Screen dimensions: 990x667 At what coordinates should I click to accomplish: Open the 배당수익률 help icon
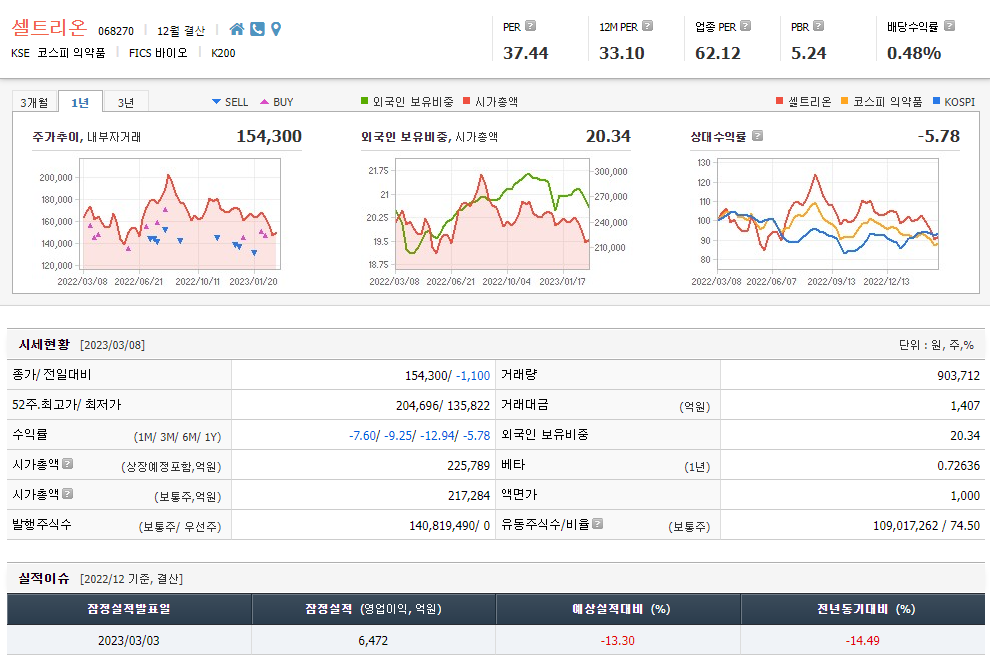tap(949, 26)
